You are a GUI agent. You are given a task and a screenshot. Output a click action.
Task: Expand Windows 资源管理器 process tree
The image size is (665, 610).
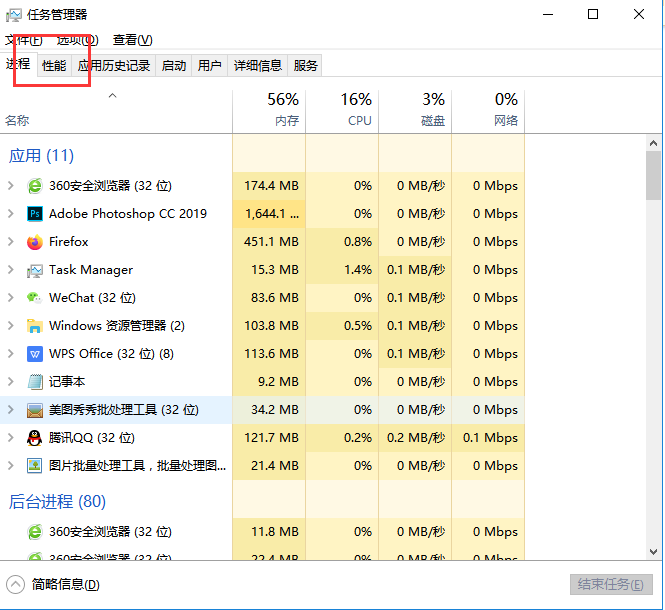11,326
